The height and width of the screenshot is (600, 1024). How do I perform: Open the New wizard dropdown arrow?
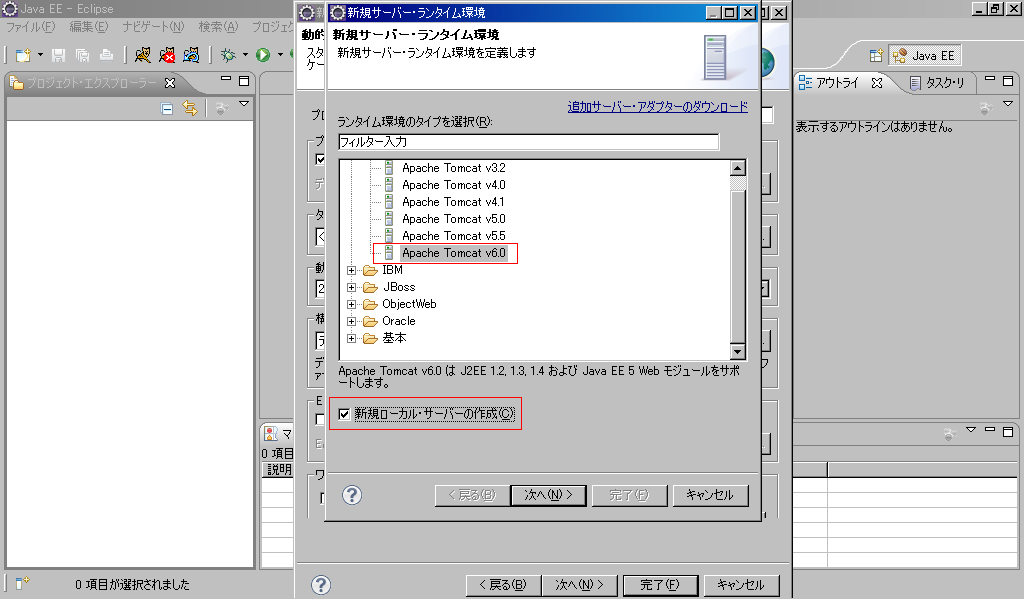40,55
